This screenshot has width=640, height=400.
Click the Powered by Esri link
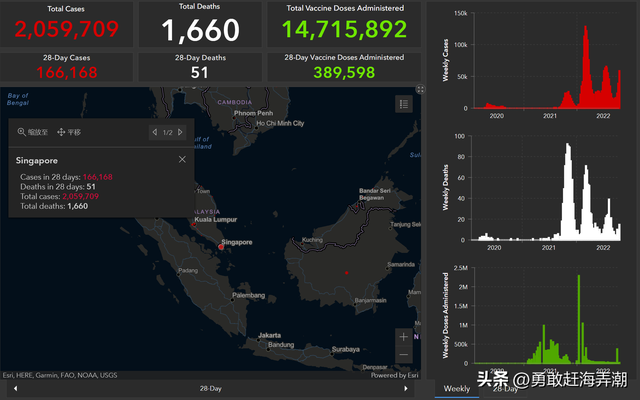tap(393, 376)
